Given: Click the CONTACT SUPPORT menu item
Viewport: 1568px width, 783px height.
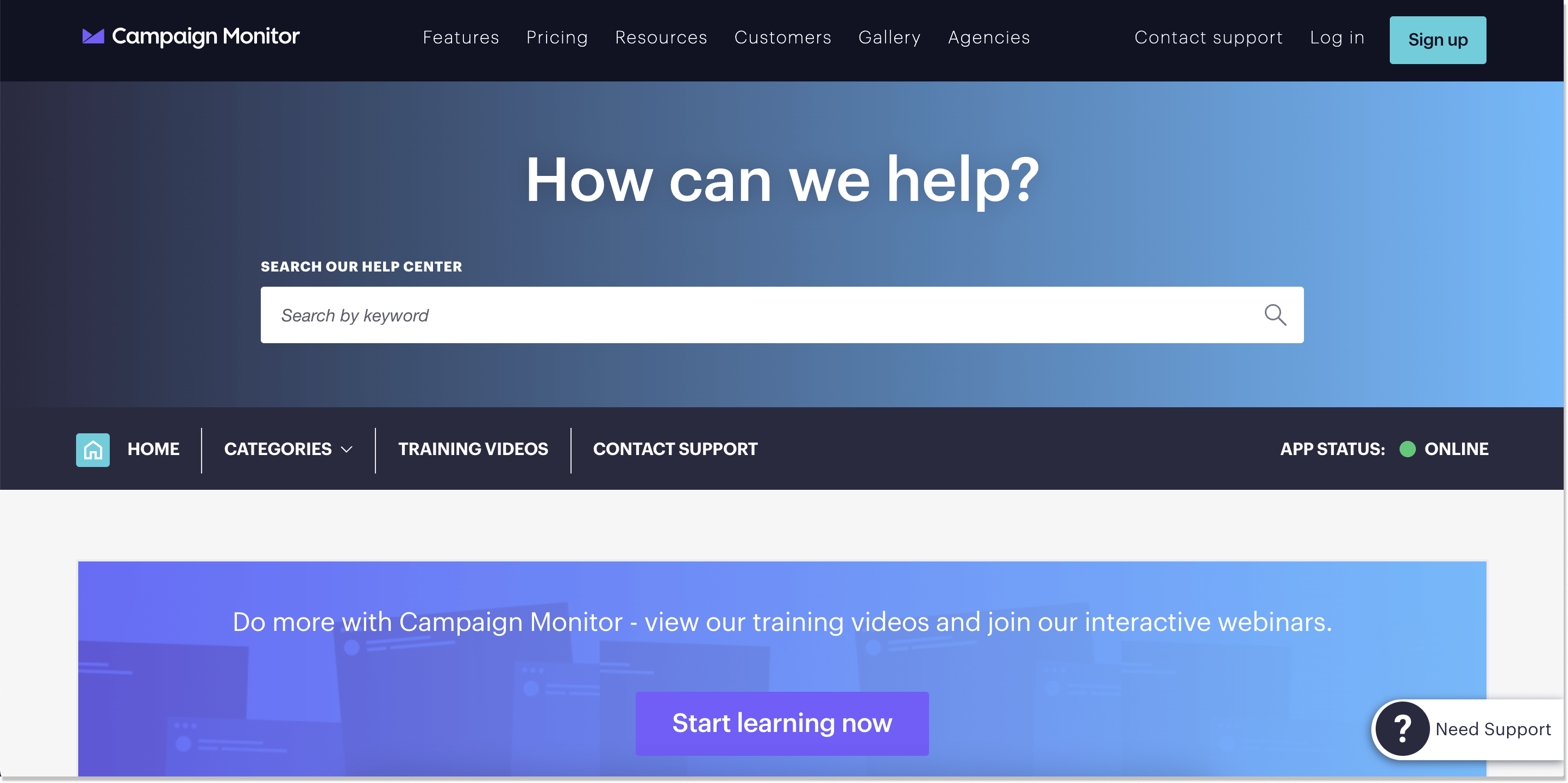Looking at the screenshot, I should (675, 448).
